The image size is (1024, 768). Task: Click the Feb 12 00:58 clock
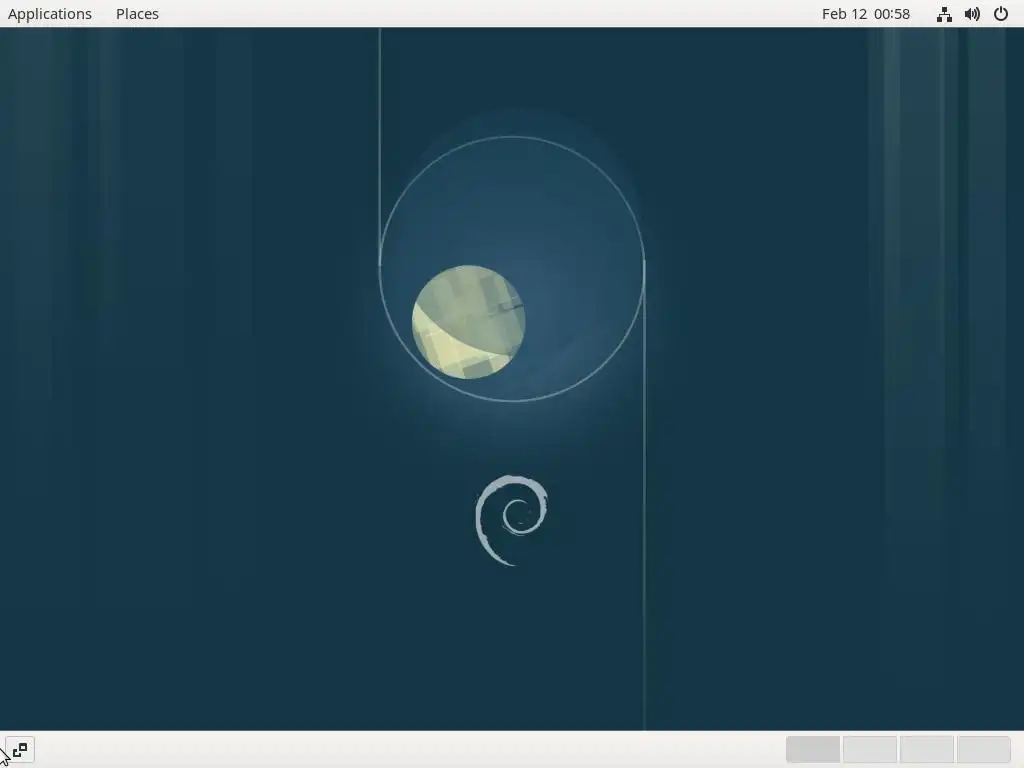865,14
